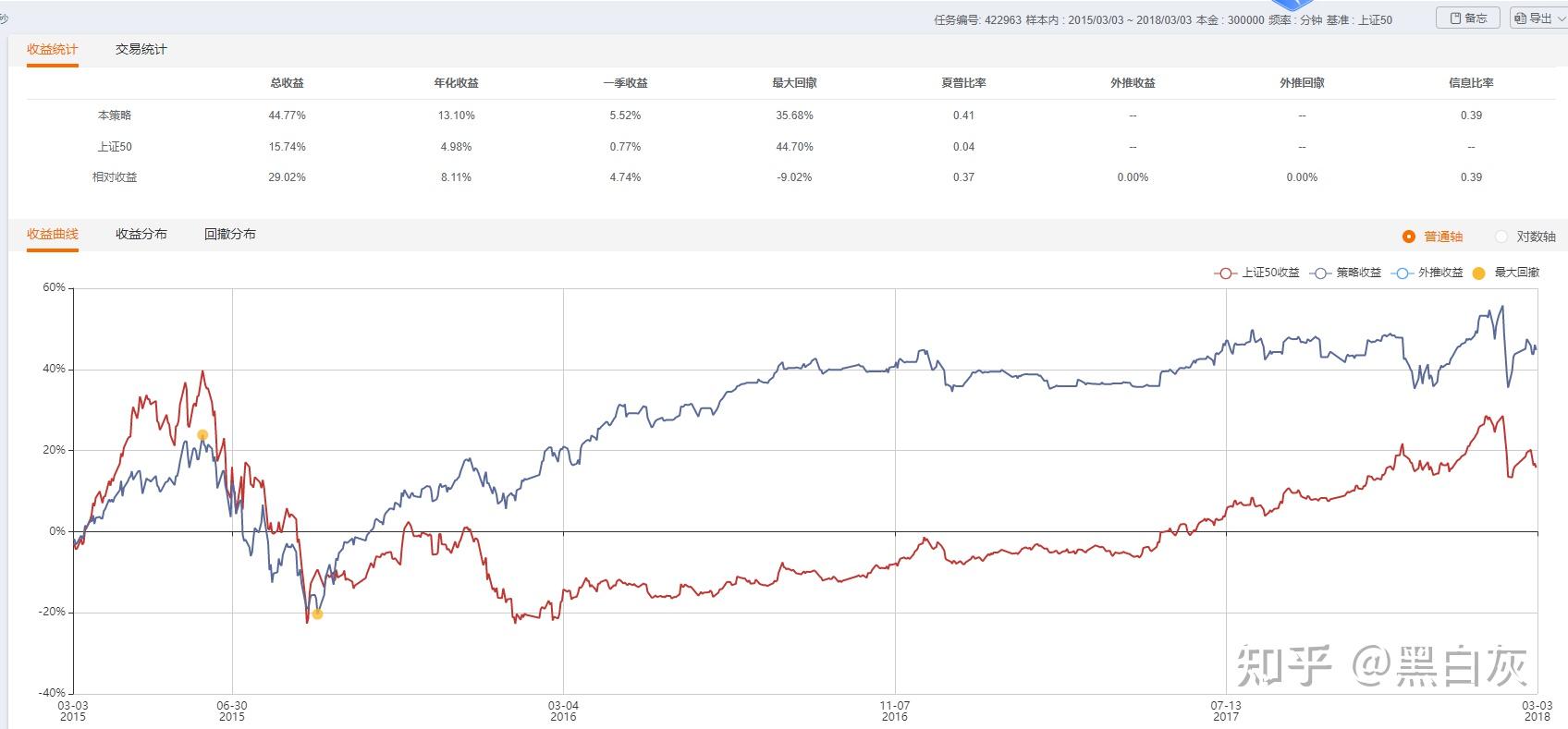Click the 最大回撤 yellow legend dot
The height and width of the screenshot is (729, 1568).
click(x=1478, y=273)
